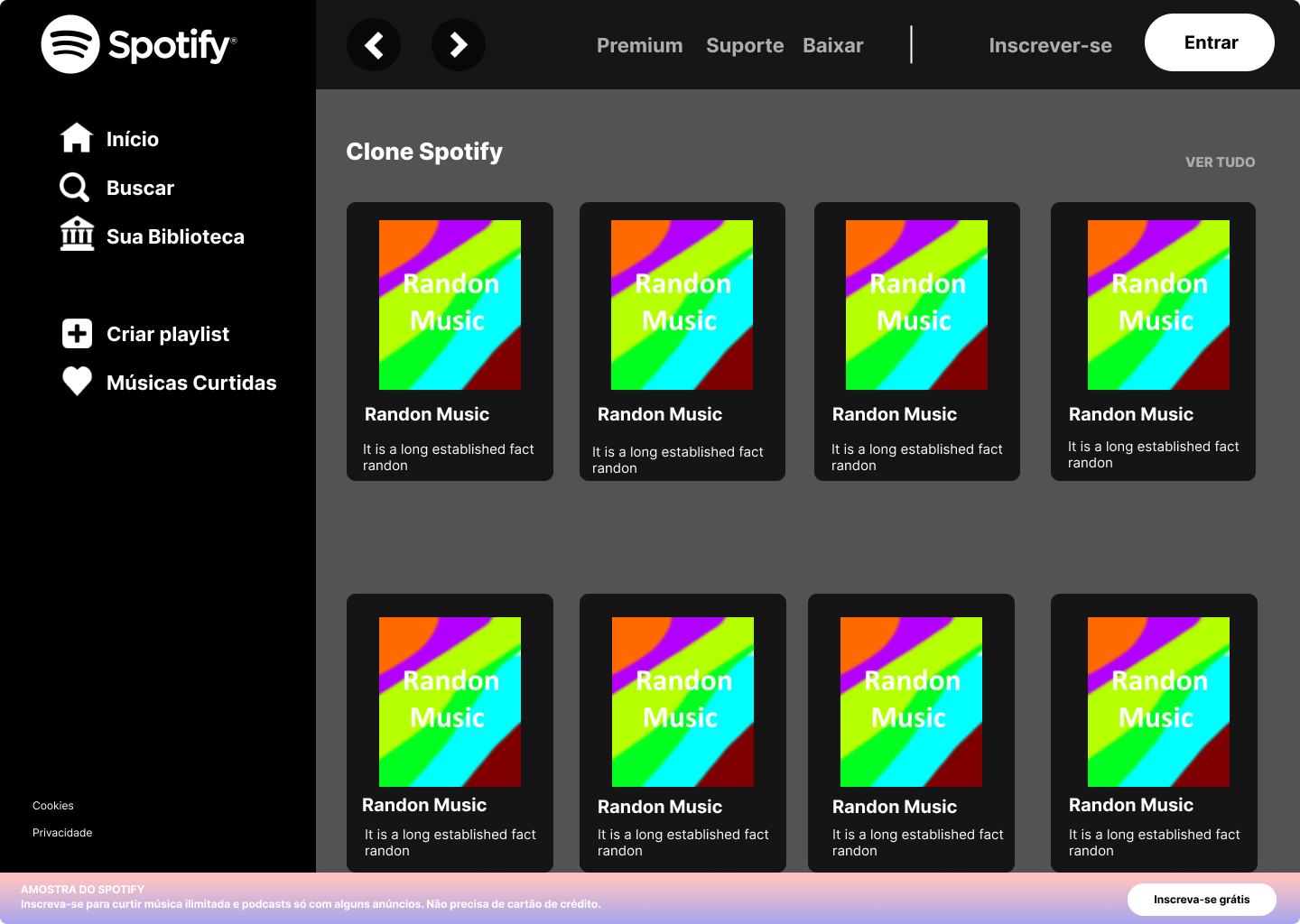Select Baixar in top navigation
The width and height of the screenshot is (1300, 924).
pos(832,46)
